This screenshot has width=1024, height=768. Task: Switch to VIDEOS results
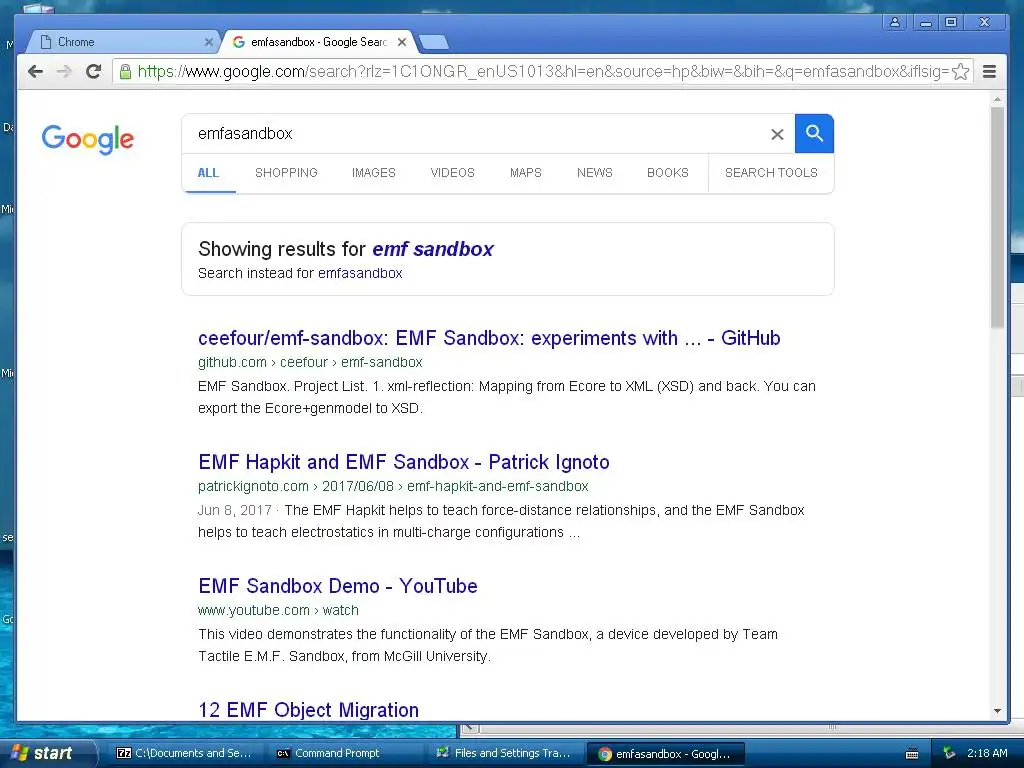point(453,173)
